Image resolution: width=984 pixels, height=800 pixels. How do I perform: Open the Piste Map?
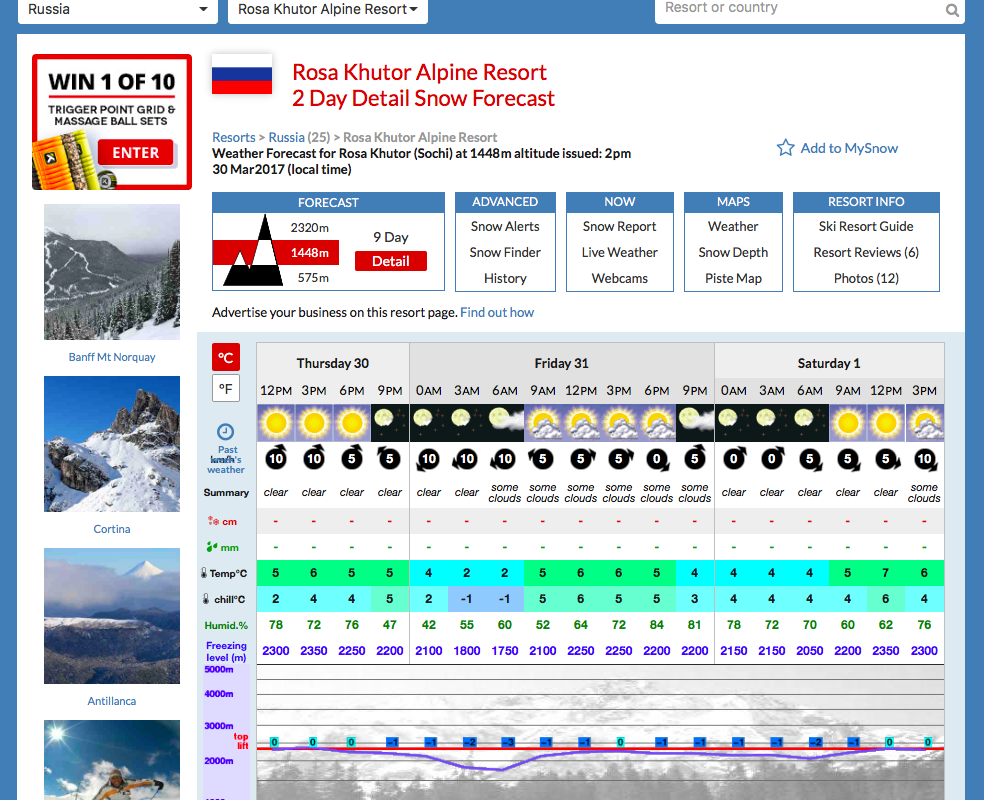click(x=733, y=279)
